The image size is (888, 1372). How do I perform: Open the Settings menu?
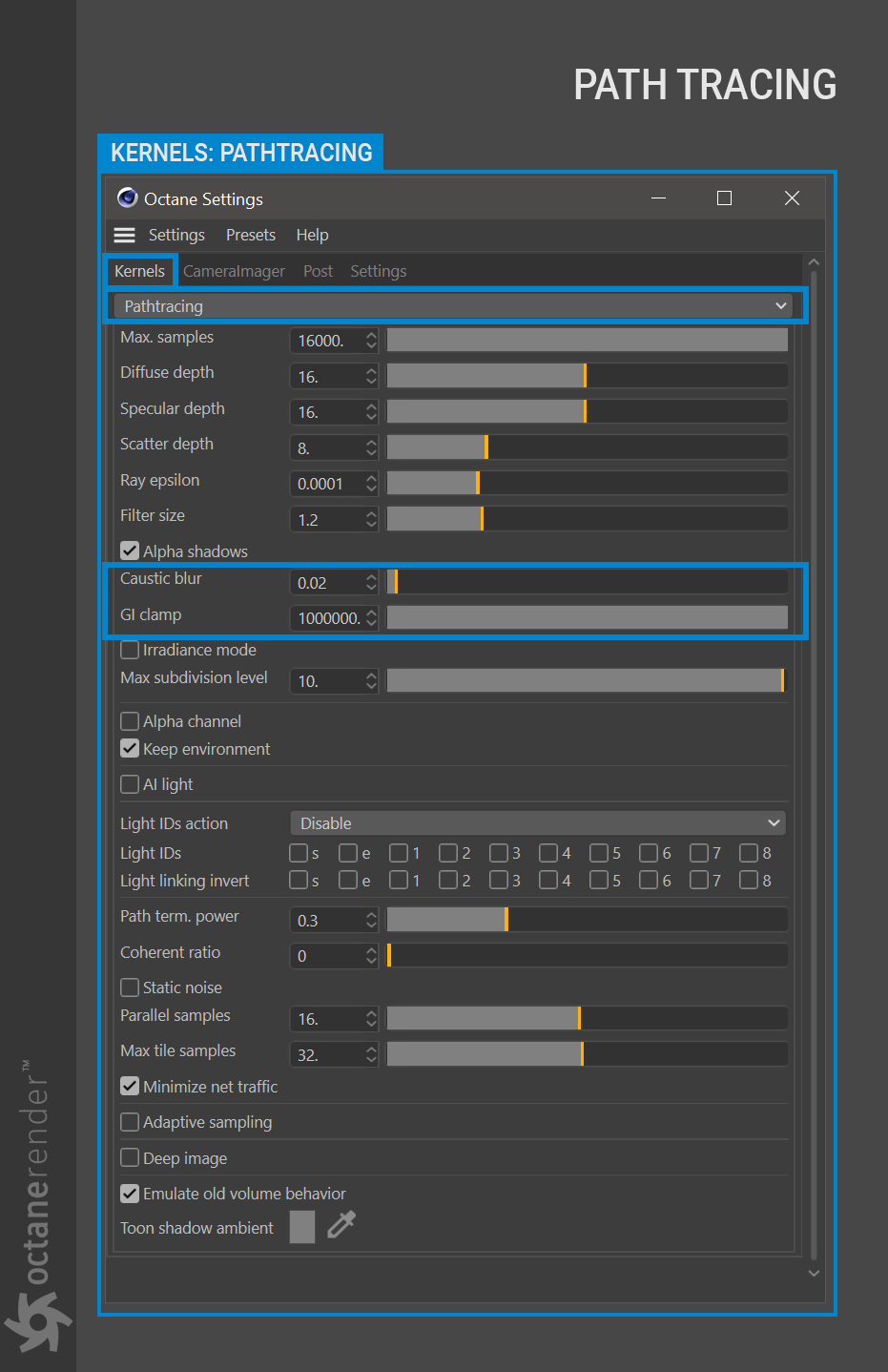(176, 235)
